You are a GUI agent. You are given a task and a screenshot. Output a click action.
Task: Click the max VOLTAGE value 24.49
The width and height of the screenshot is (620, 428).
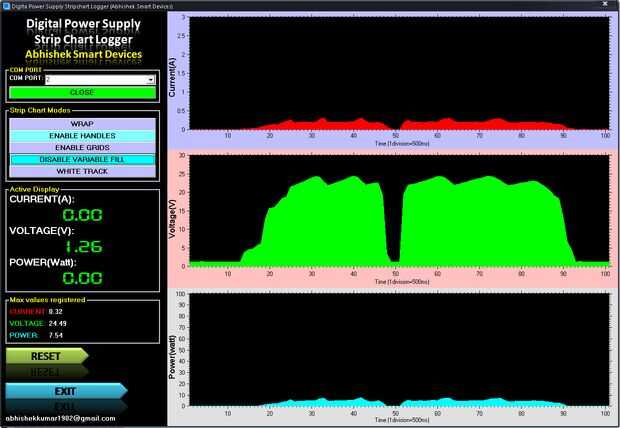point(58,324)
